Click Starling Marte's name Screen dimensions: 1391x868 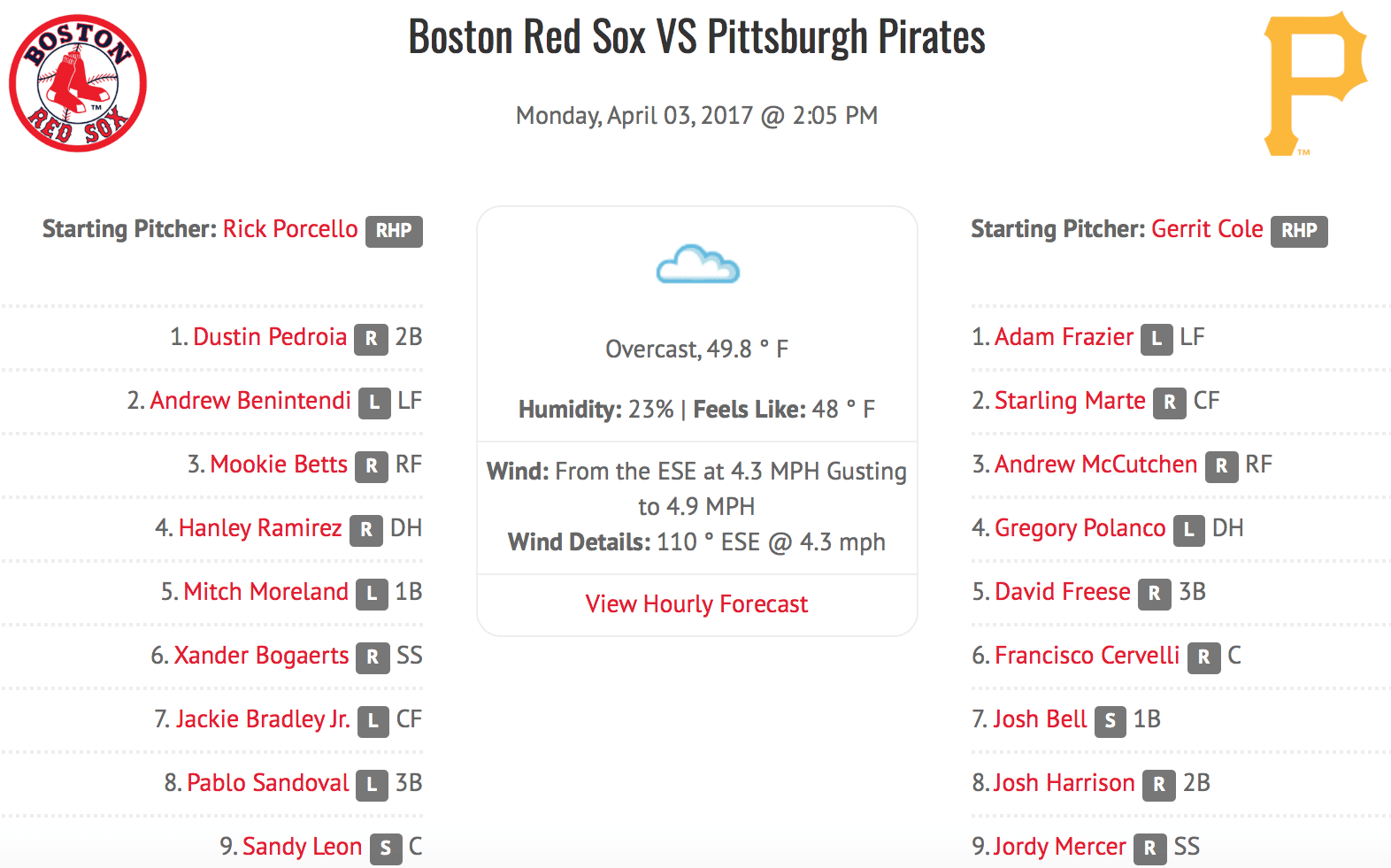1070,401
